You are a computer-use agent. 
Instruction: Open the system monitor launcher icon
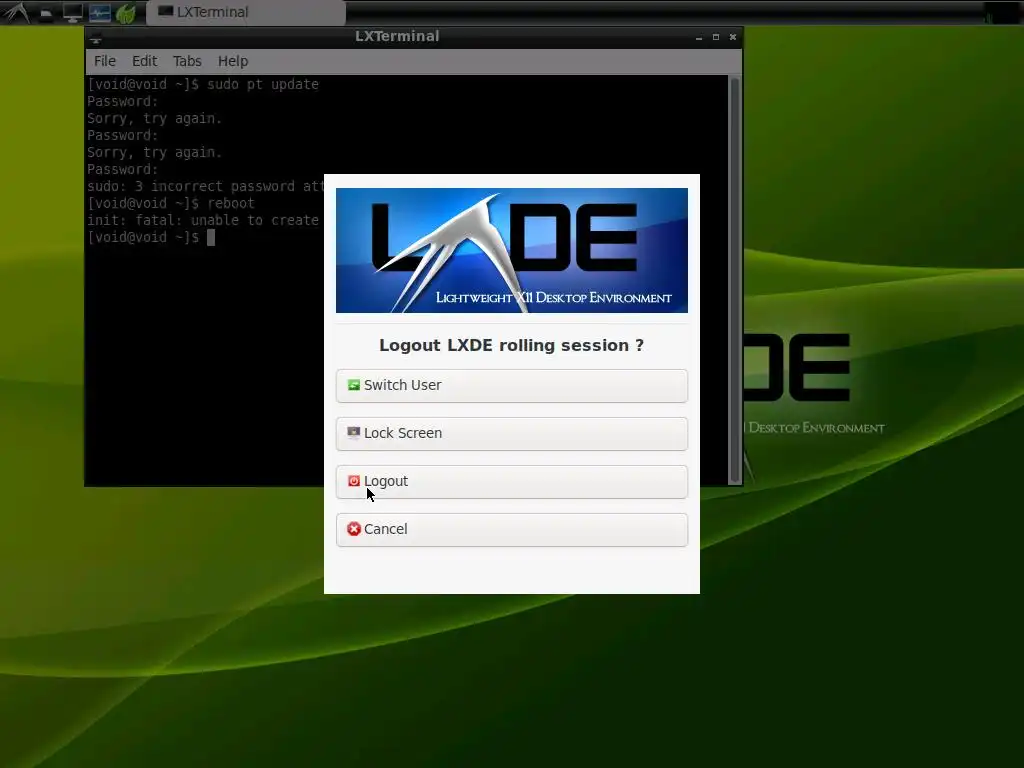pos(99,13)
